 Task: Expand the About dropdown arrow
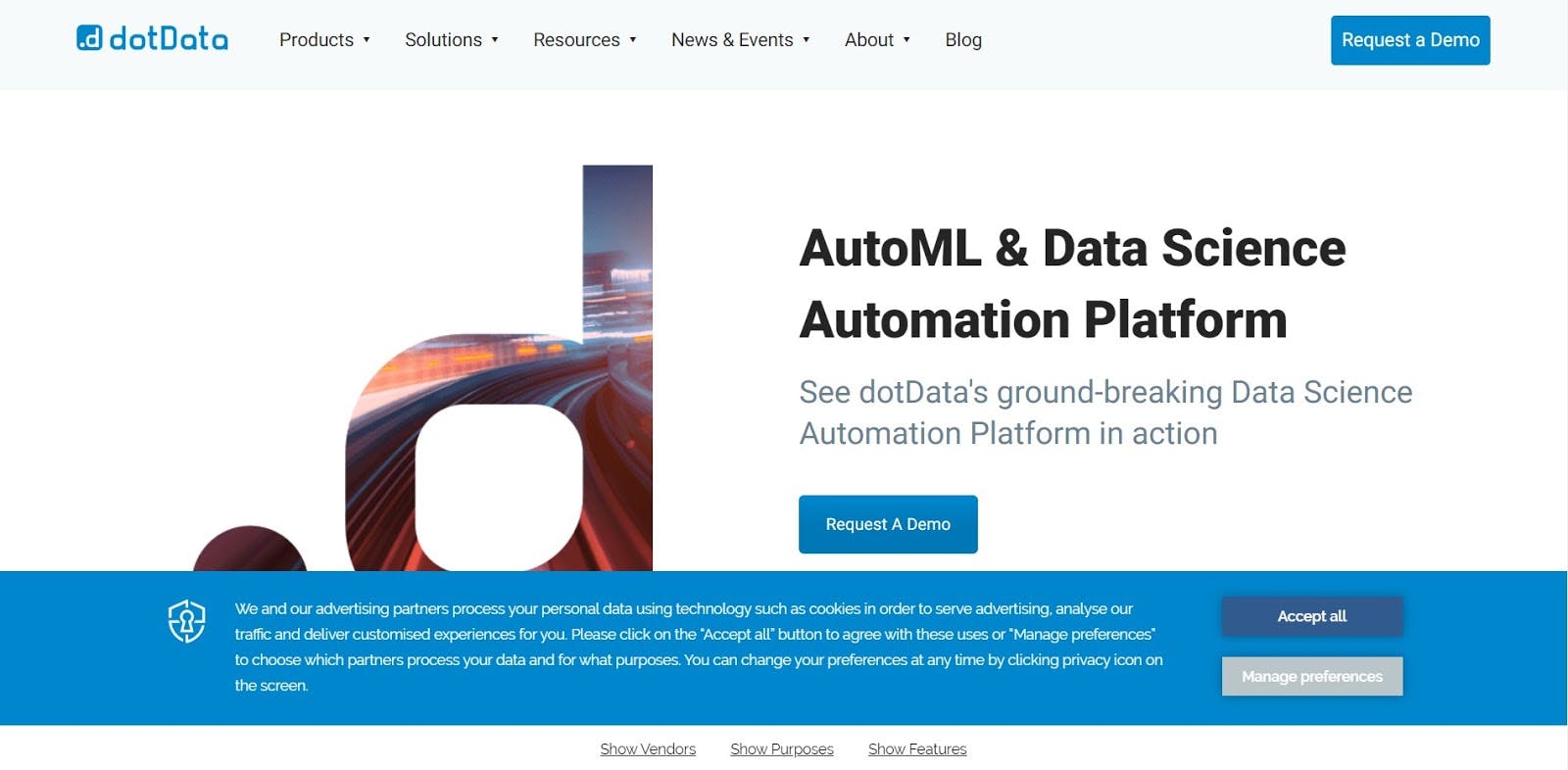coord(906,40)
